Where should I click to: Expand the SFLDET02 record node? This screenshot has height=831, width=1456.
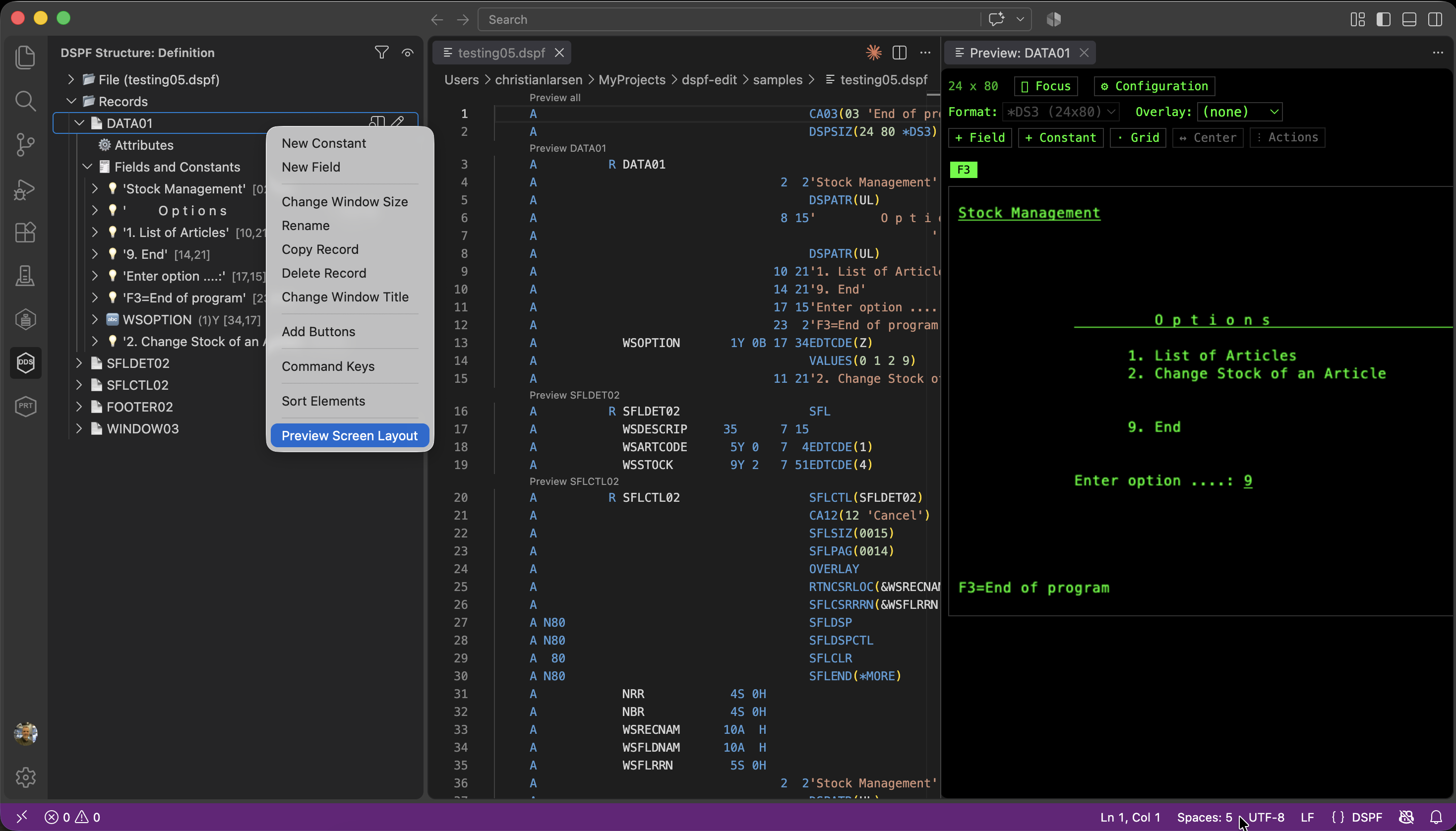pos(79,363)
